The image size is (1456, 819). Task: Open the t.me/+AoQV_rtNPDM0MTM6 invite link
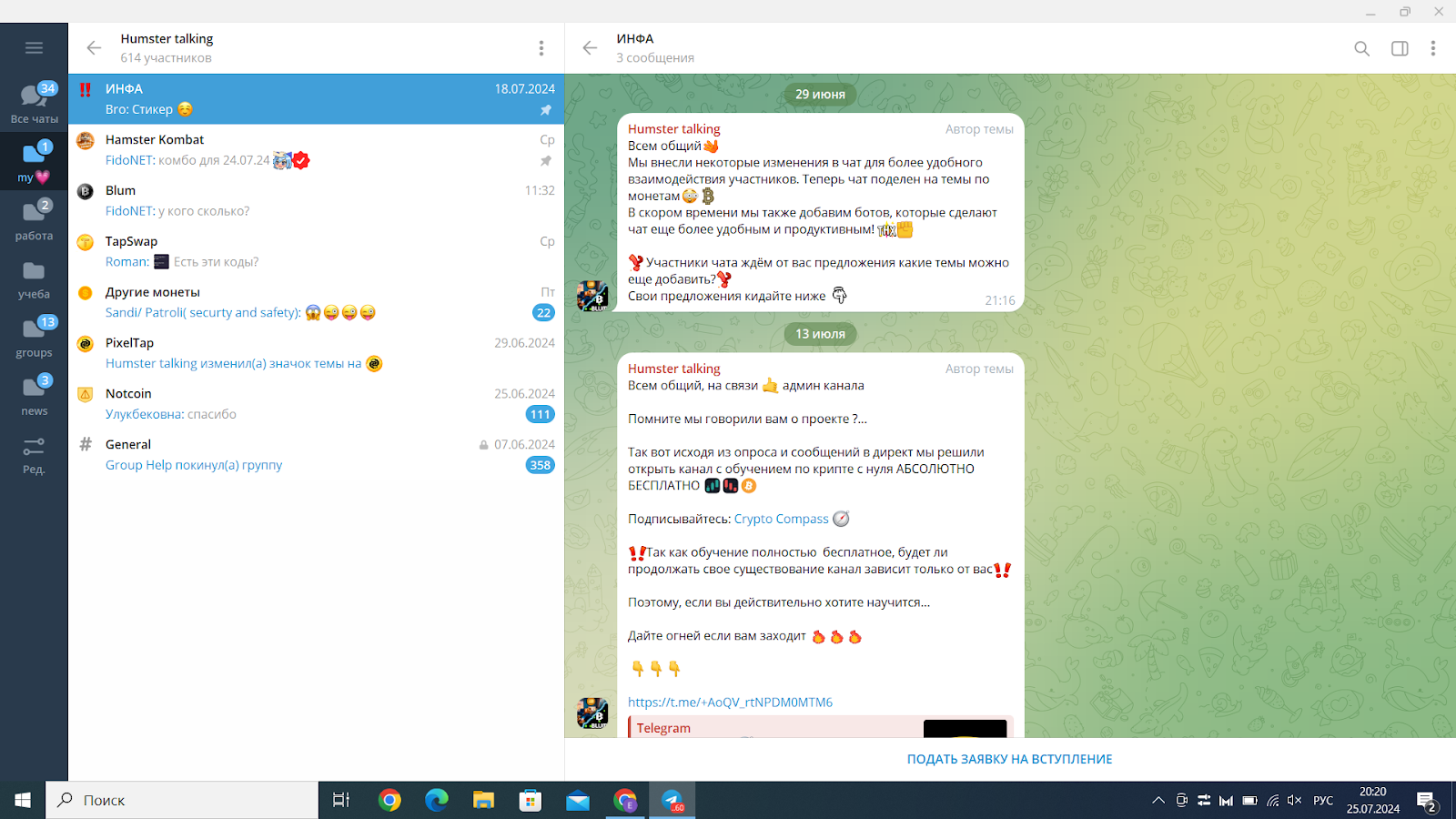point(730,703)
